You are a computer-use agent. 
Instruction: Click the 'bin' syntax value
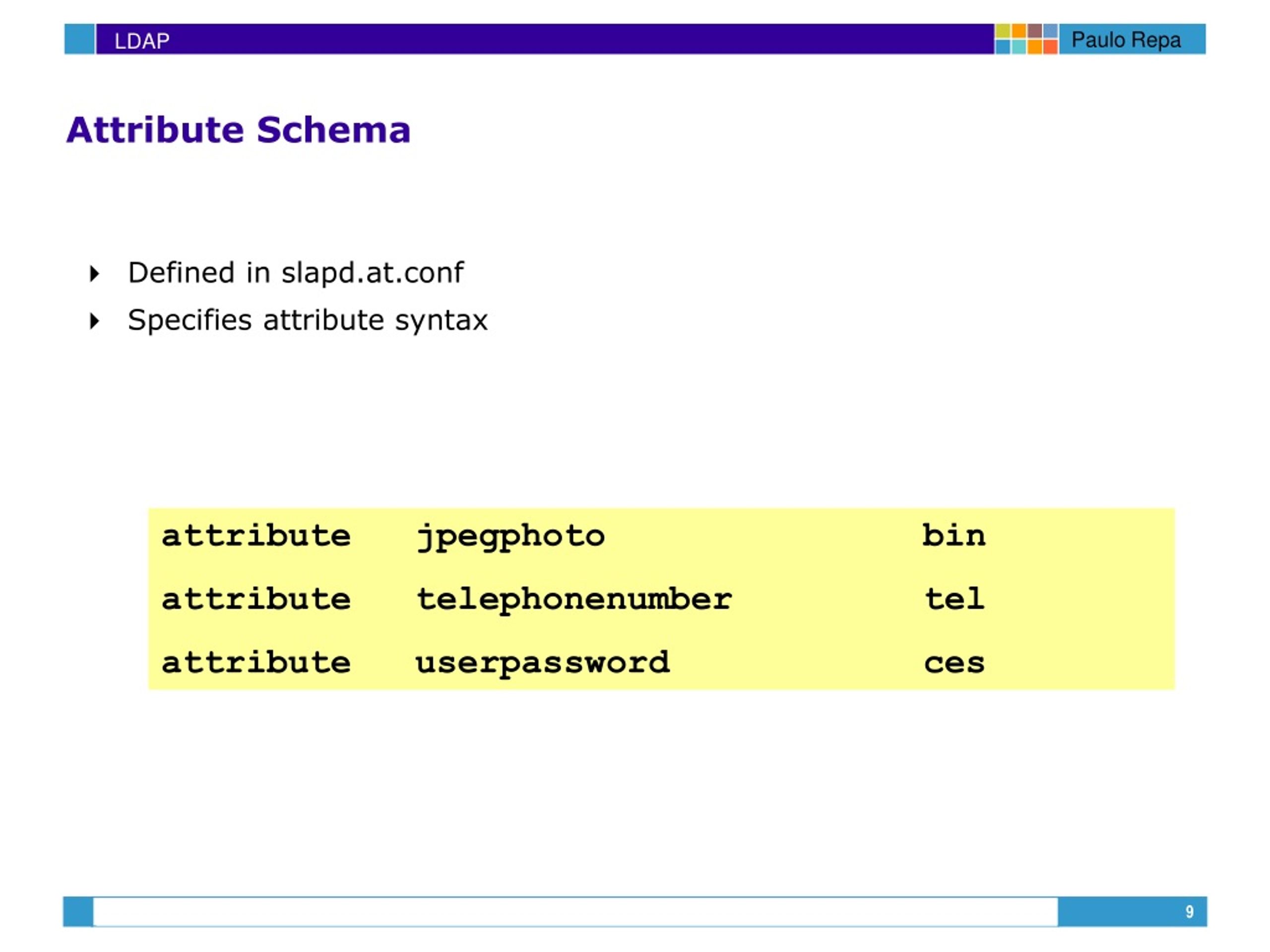tap(953, 535)
